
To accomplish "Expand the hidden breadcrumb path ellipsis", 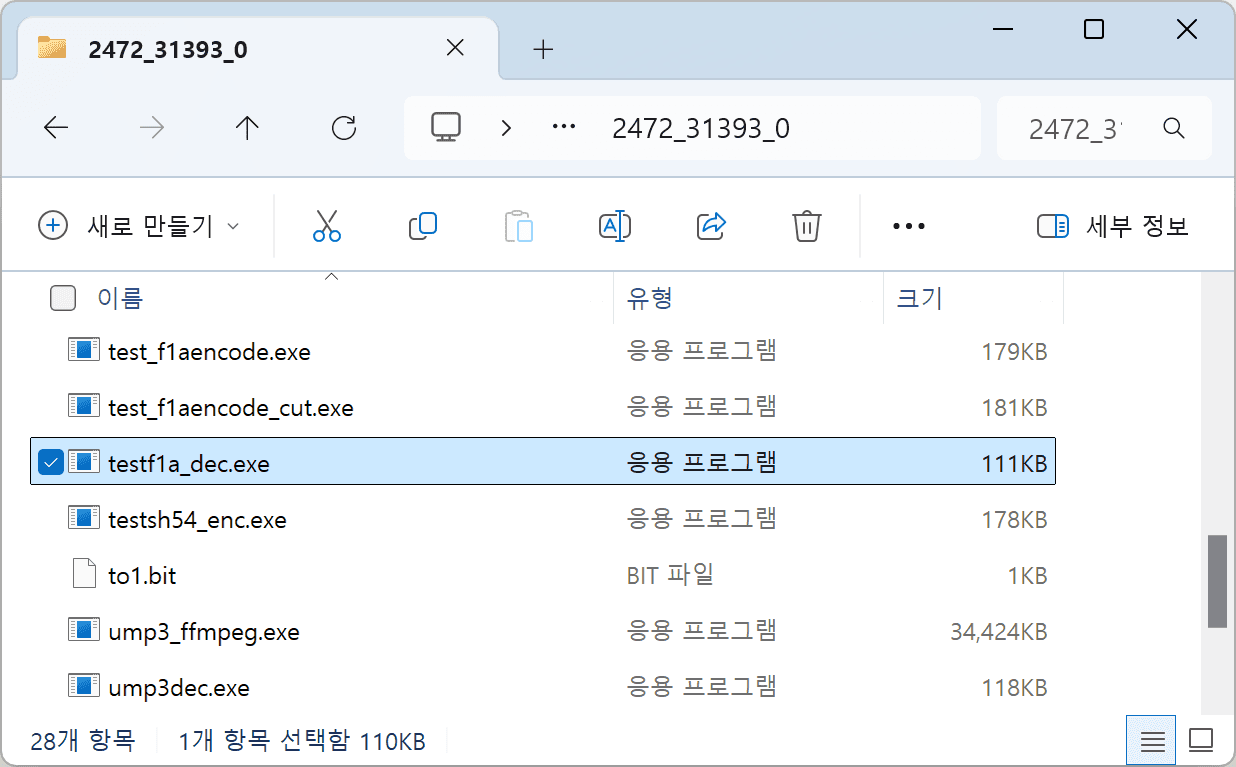I will [x=564, y=128].
